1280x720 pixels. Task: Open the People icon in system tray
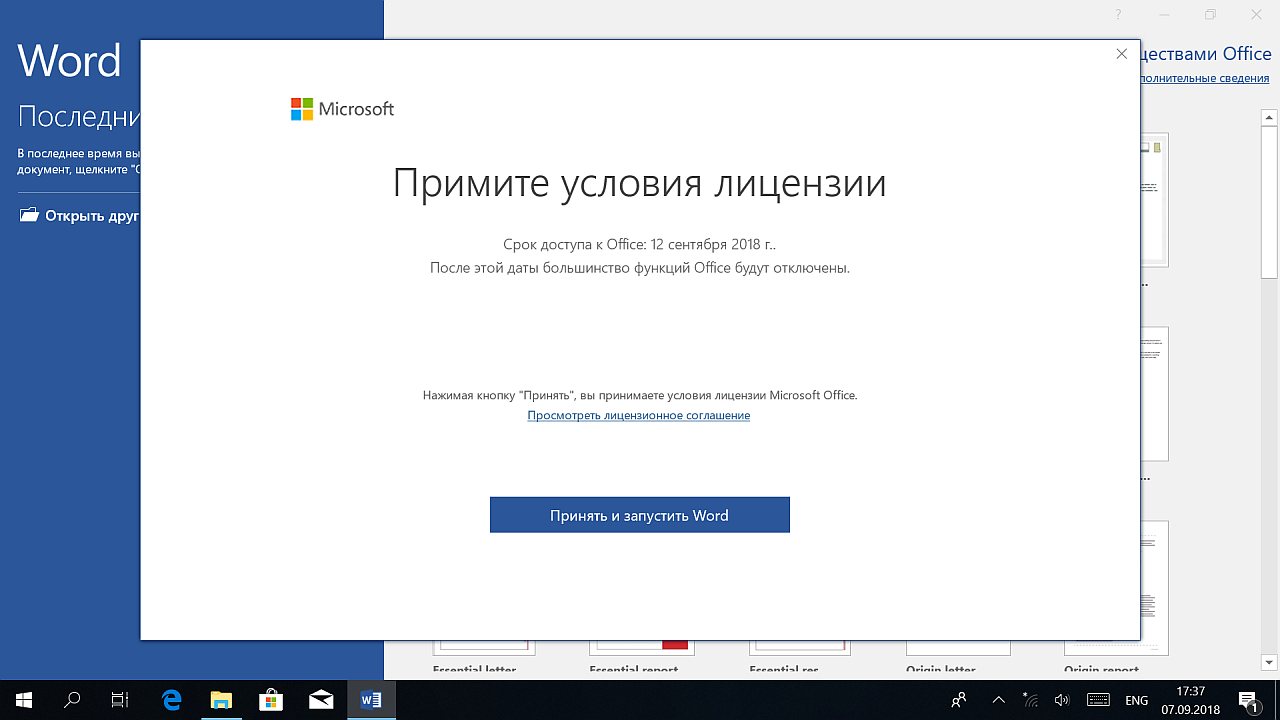click(959, 700)
